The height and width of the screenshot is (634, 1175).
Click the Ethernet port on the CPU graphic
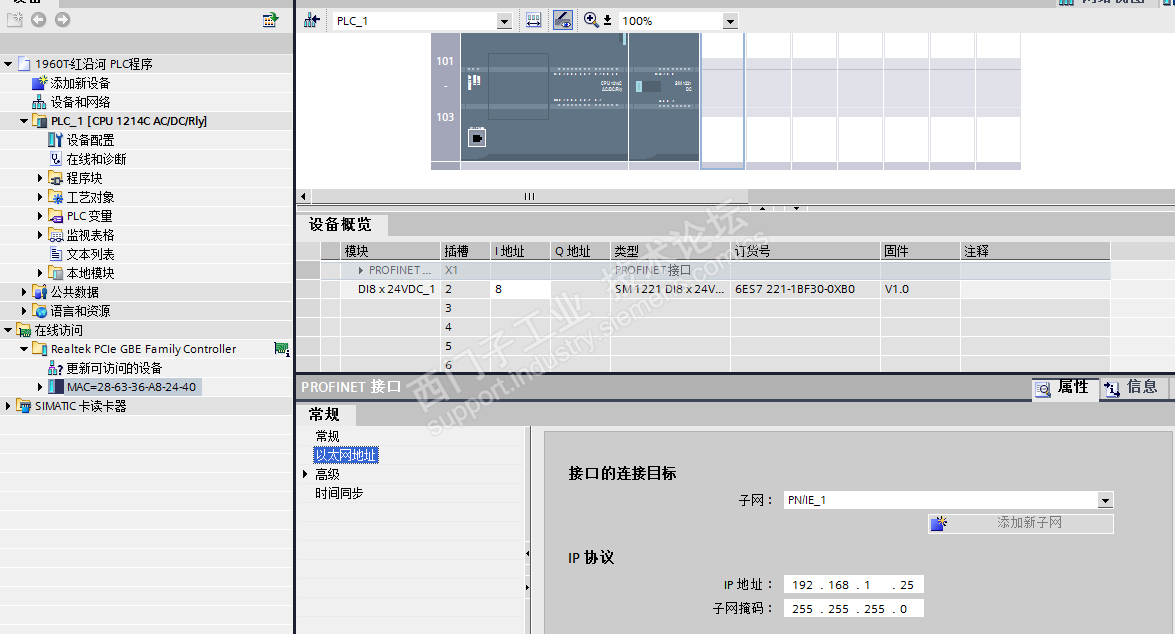point(477,138)
